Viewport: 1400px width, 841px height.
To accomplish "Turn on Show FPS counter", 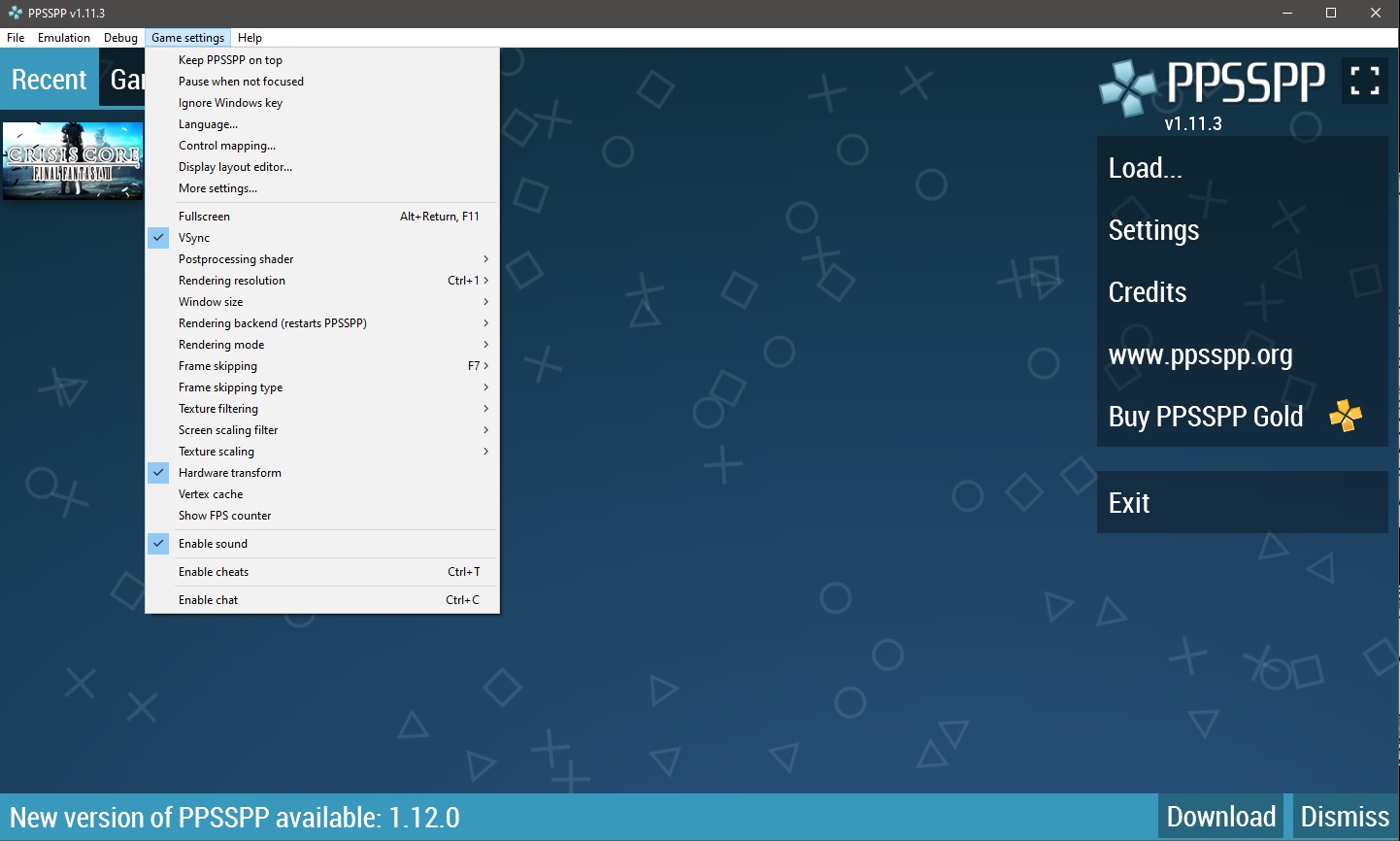I will click(225, 516).
